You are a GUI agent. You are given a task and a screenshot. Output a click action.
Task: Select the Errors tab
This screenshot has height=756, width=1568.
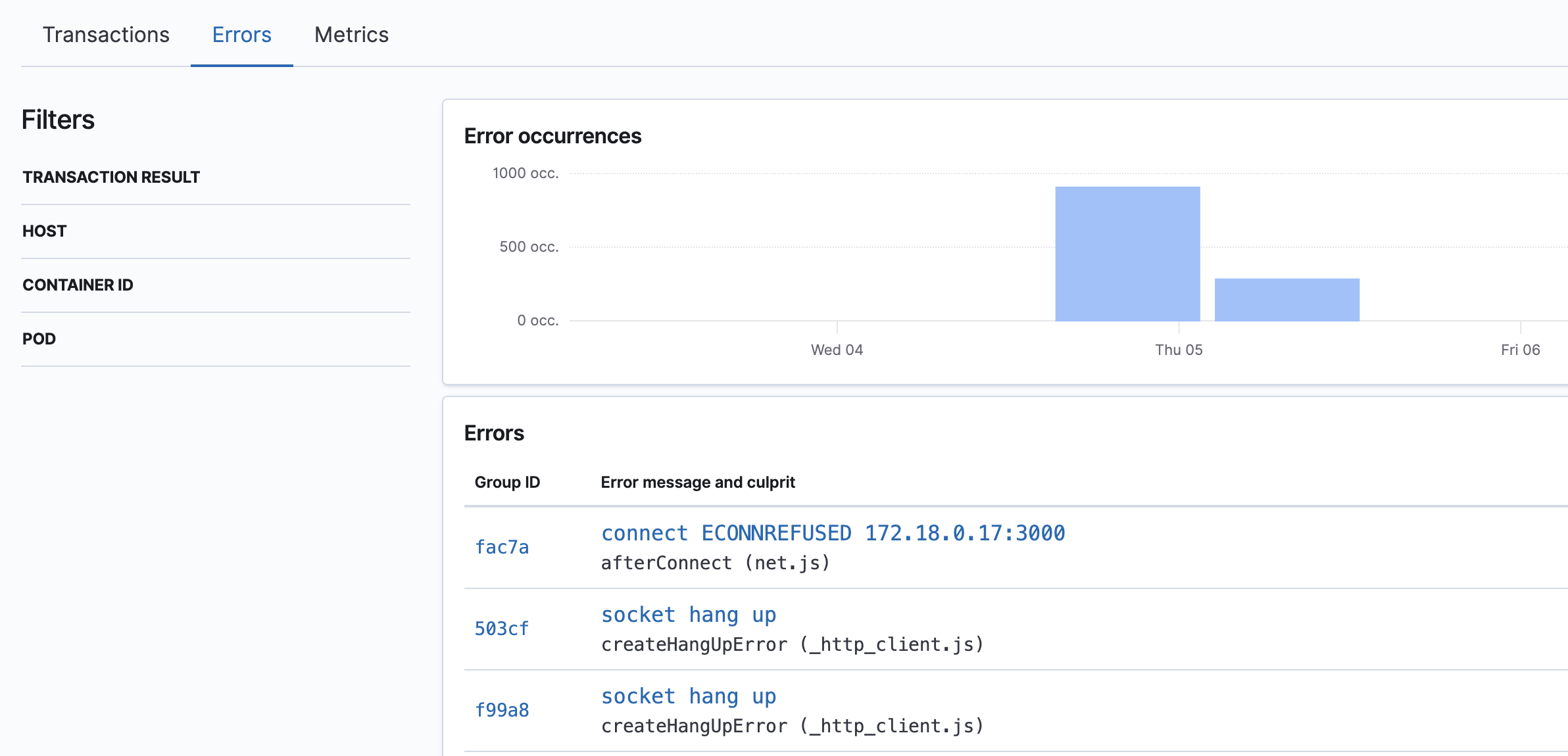[x=241, y=34]
